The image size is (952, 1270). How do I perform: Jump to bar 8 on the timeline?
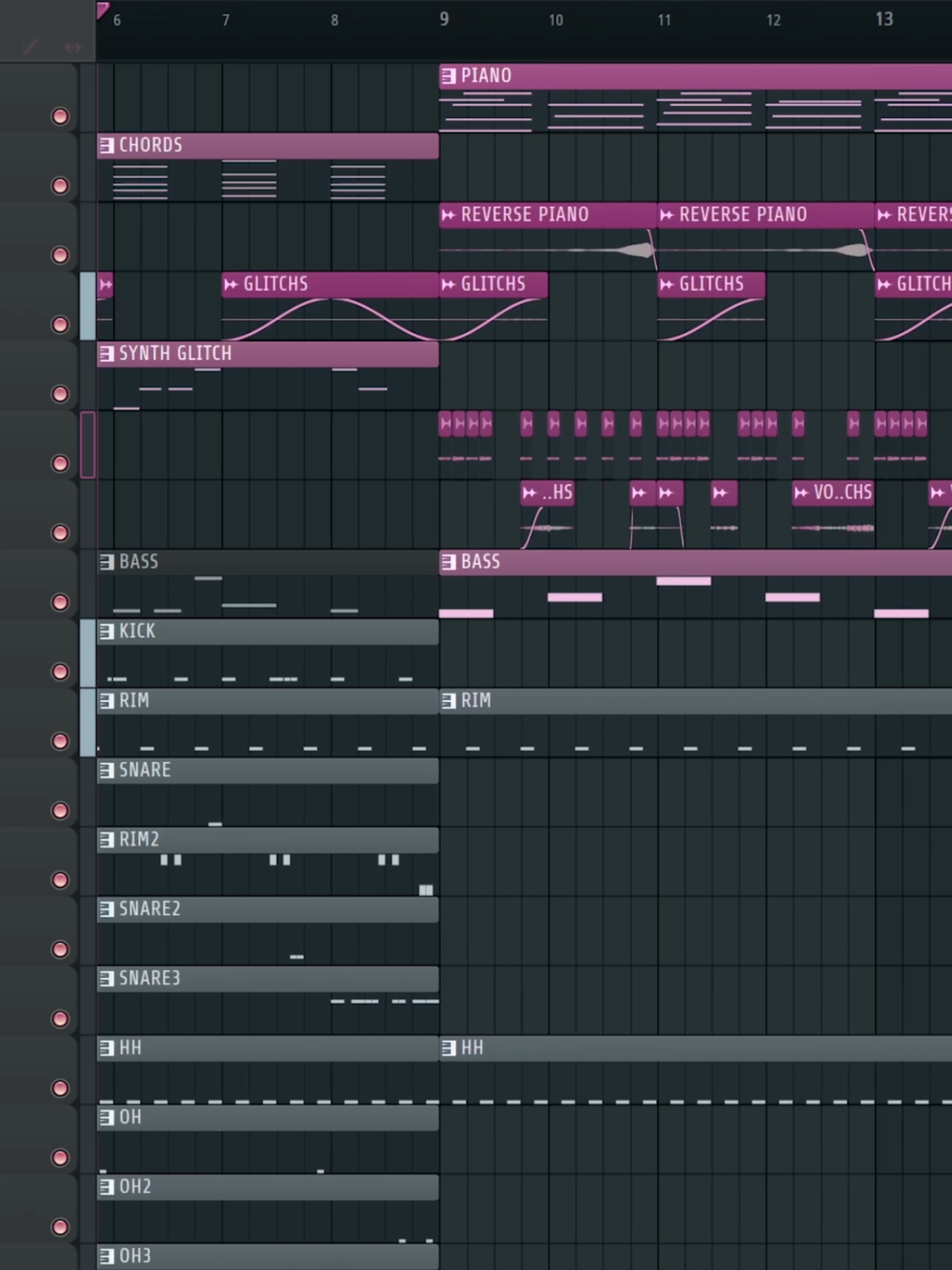click(x=334, y=20)
